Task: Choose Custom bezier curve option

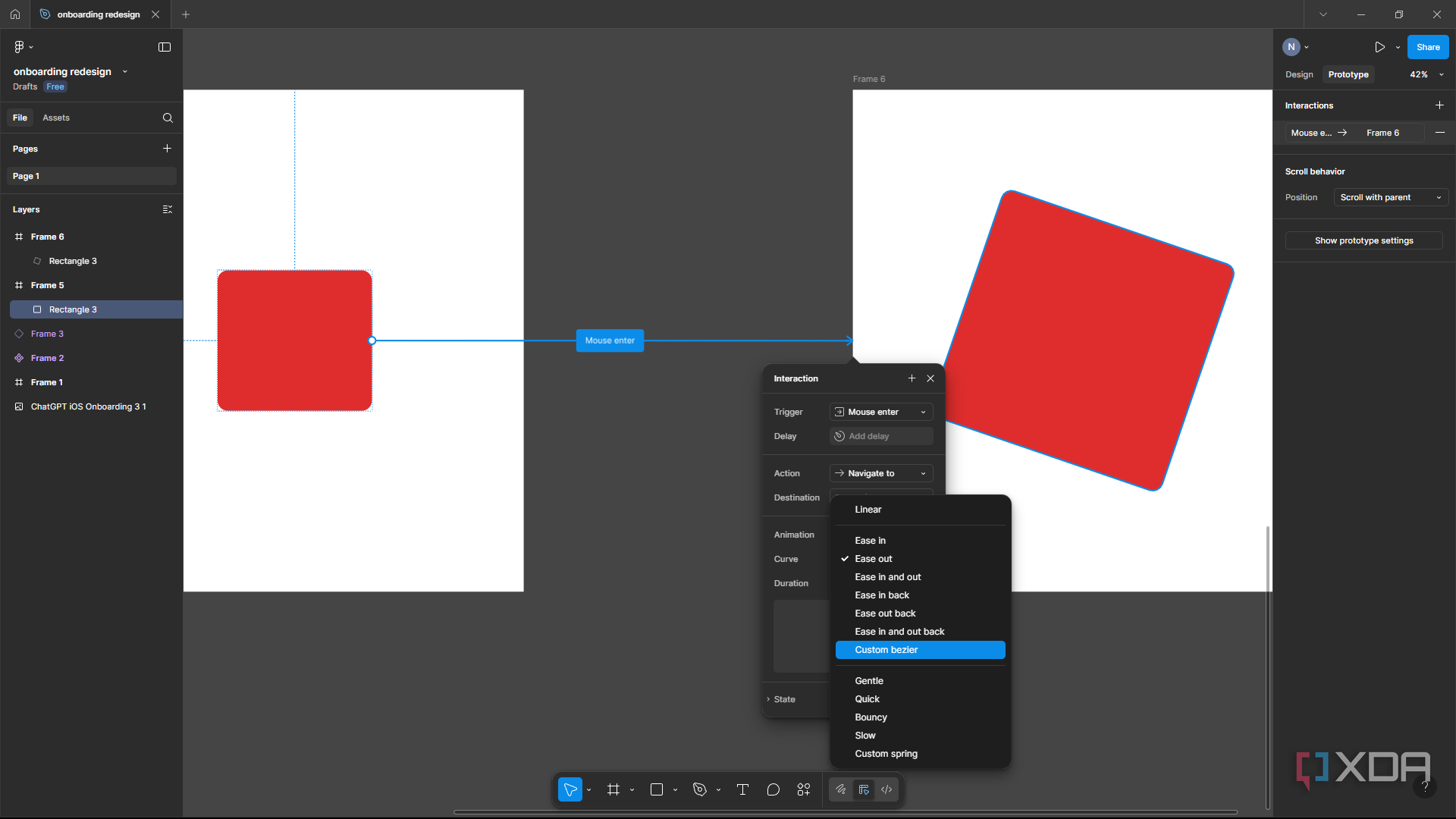Action: [x=920, y=650]
